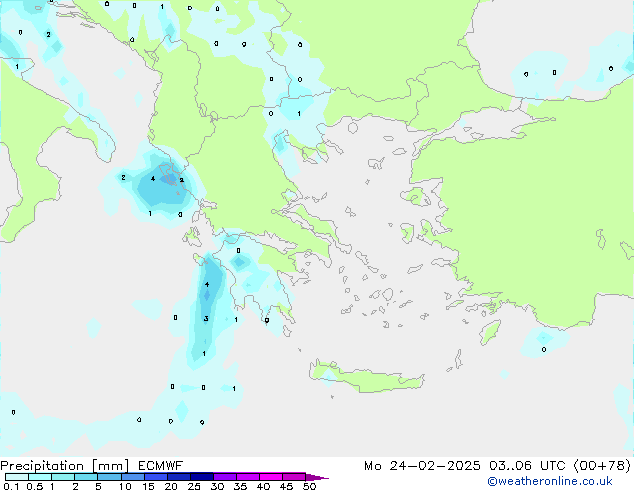Click the 10–15 mm legend color swatch
Image resolution: width=634 pixels, height=490 pixels.
click(132, 477)
